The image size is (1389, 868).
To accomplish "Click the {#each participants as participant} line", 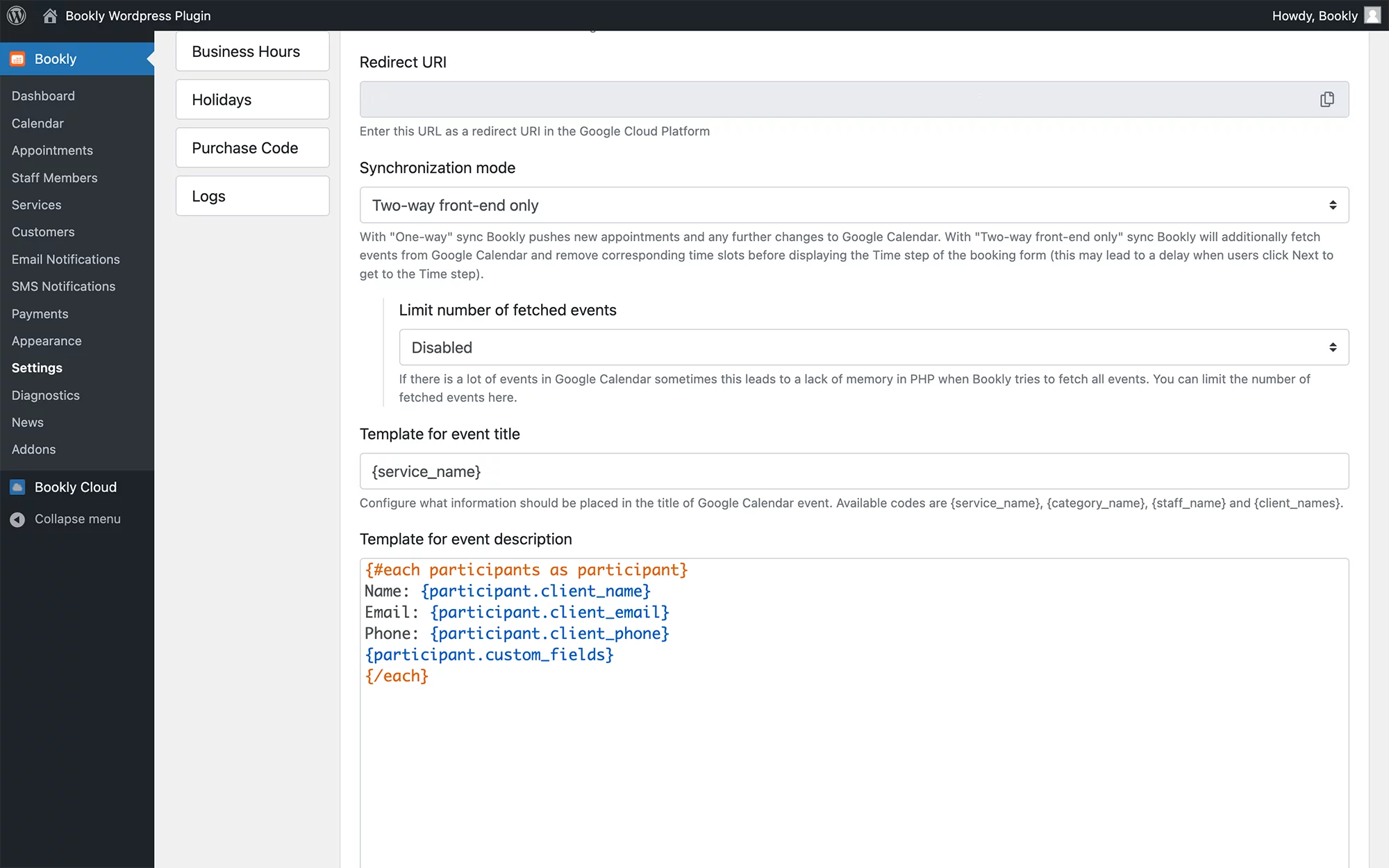I will tap(526, 570).
